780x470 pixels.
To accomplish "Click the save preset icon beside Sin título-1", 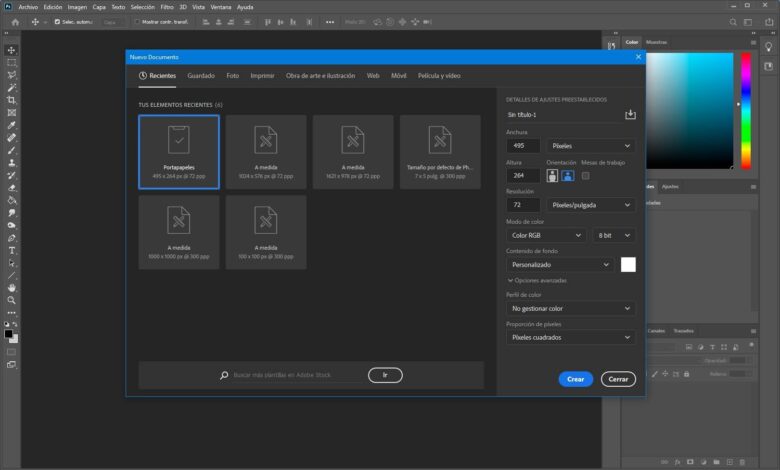I will coord(630,115).
